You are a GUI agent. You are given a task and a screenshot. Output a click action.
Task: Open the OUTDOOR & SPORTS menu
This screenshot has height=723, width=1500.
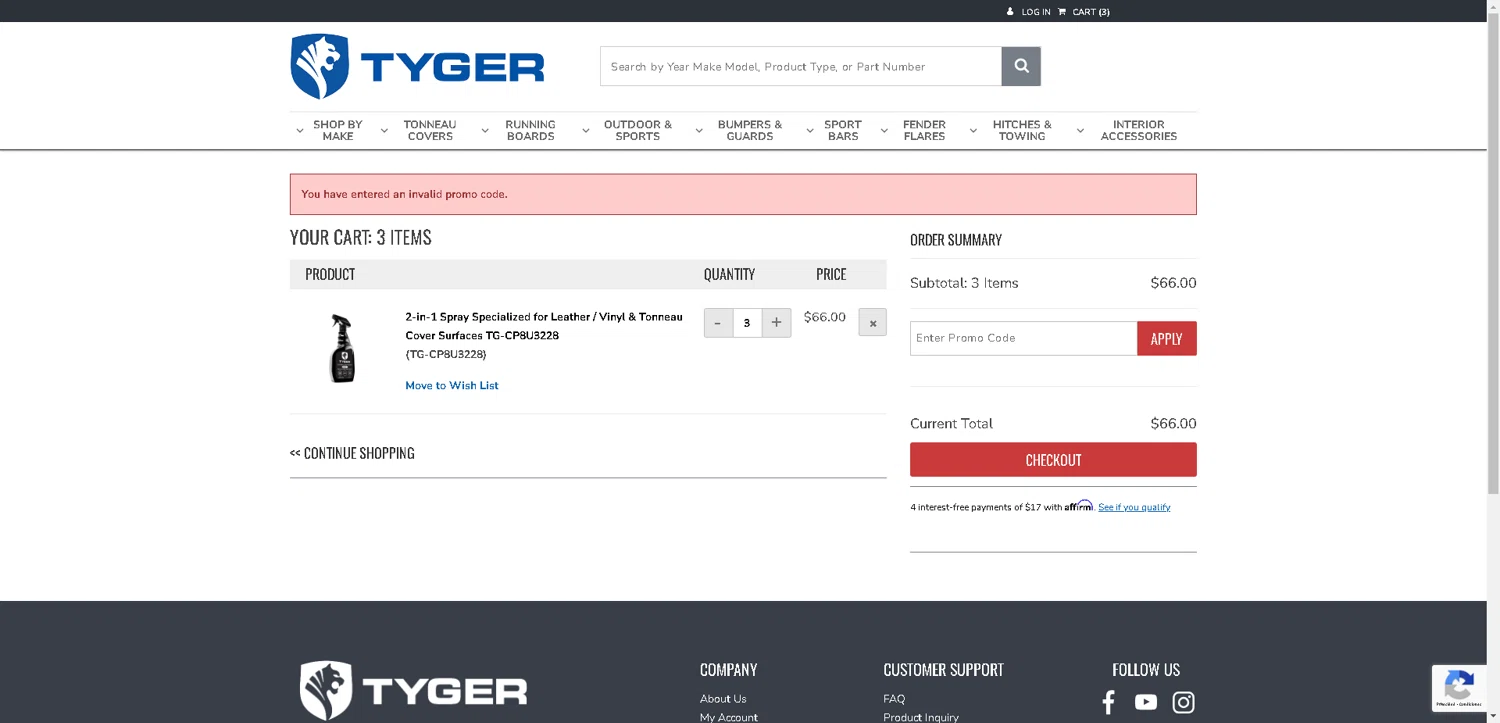(638, 131)
